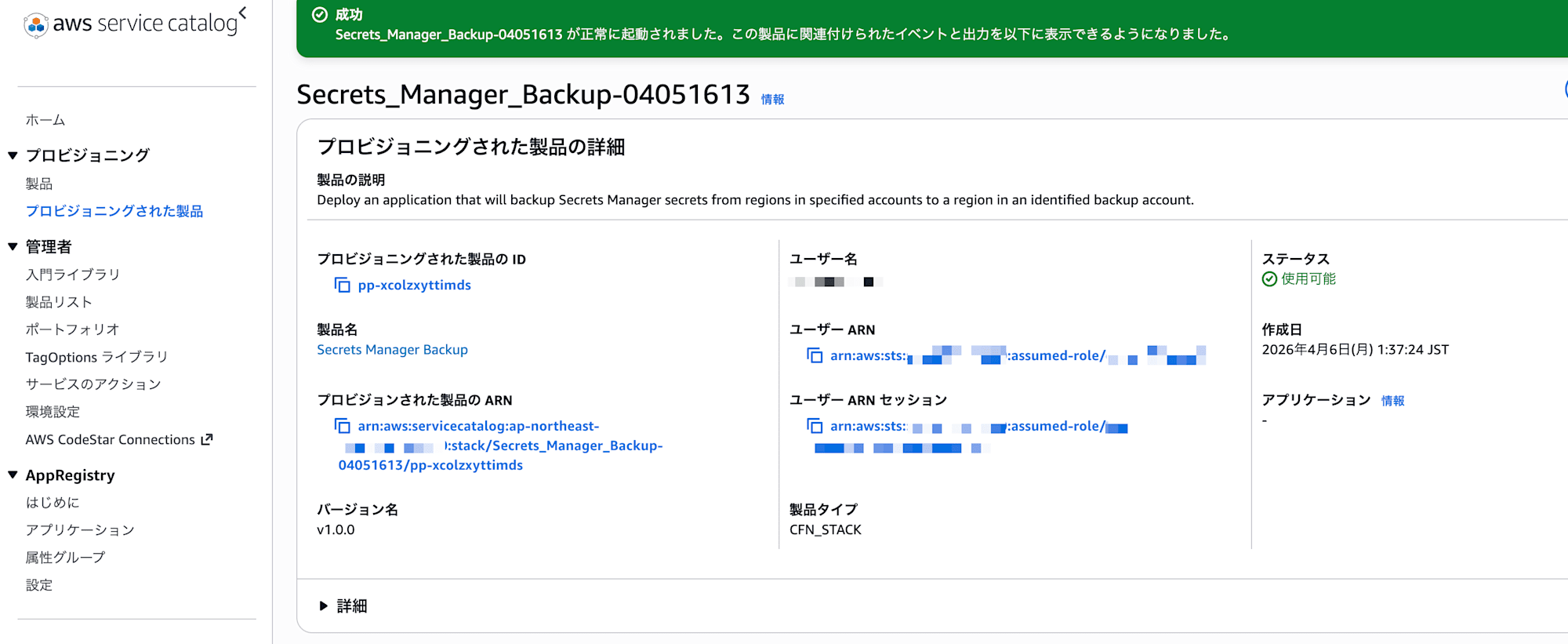Click the version name v1.0.0
The width and height of the screenshot is (1568, 644).
tap(336, 529)
